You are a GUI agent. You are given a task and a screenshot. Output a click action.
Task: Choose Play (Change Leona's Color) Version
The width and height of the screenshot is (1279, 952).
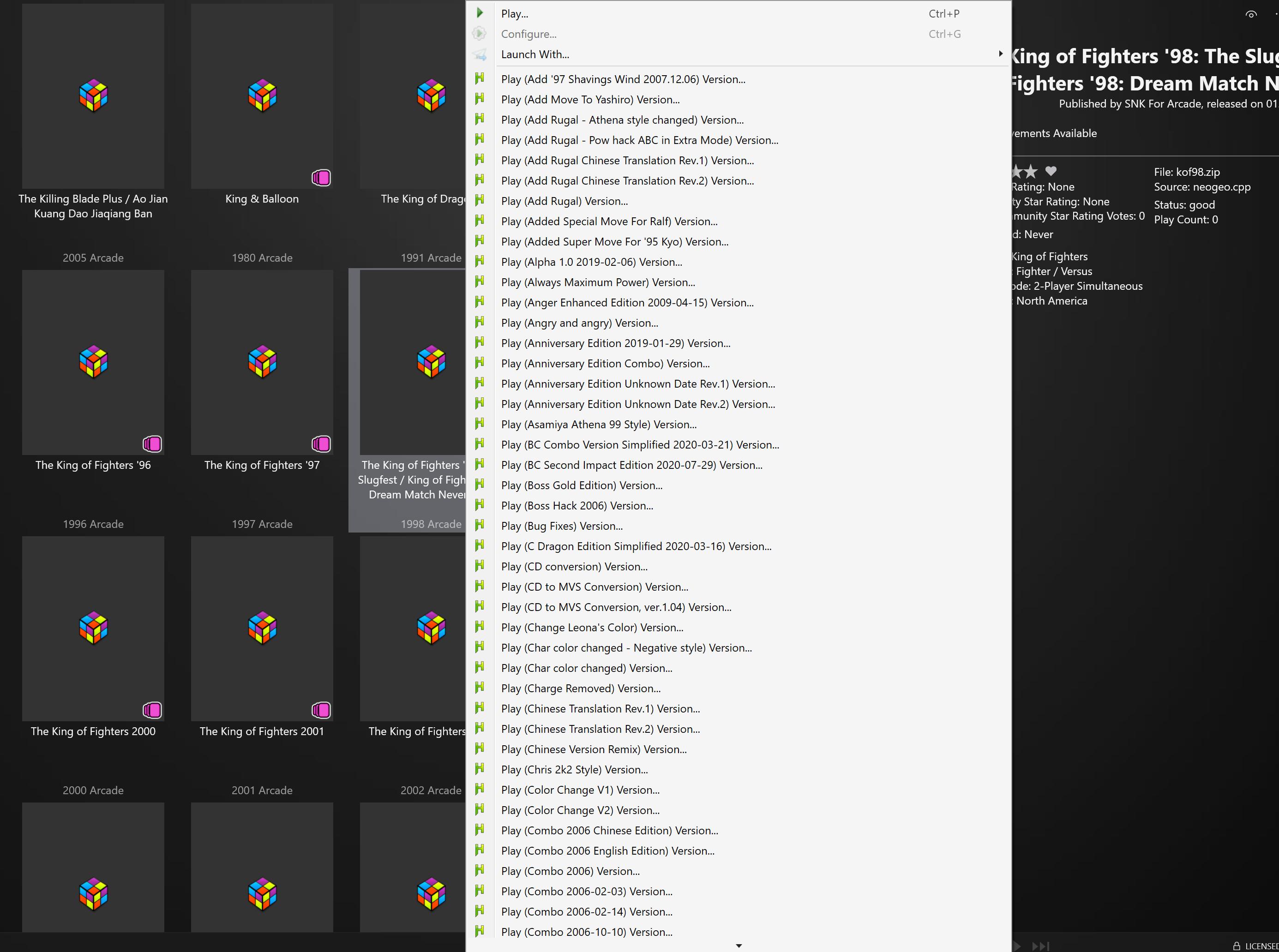click(x=739, y=627)
